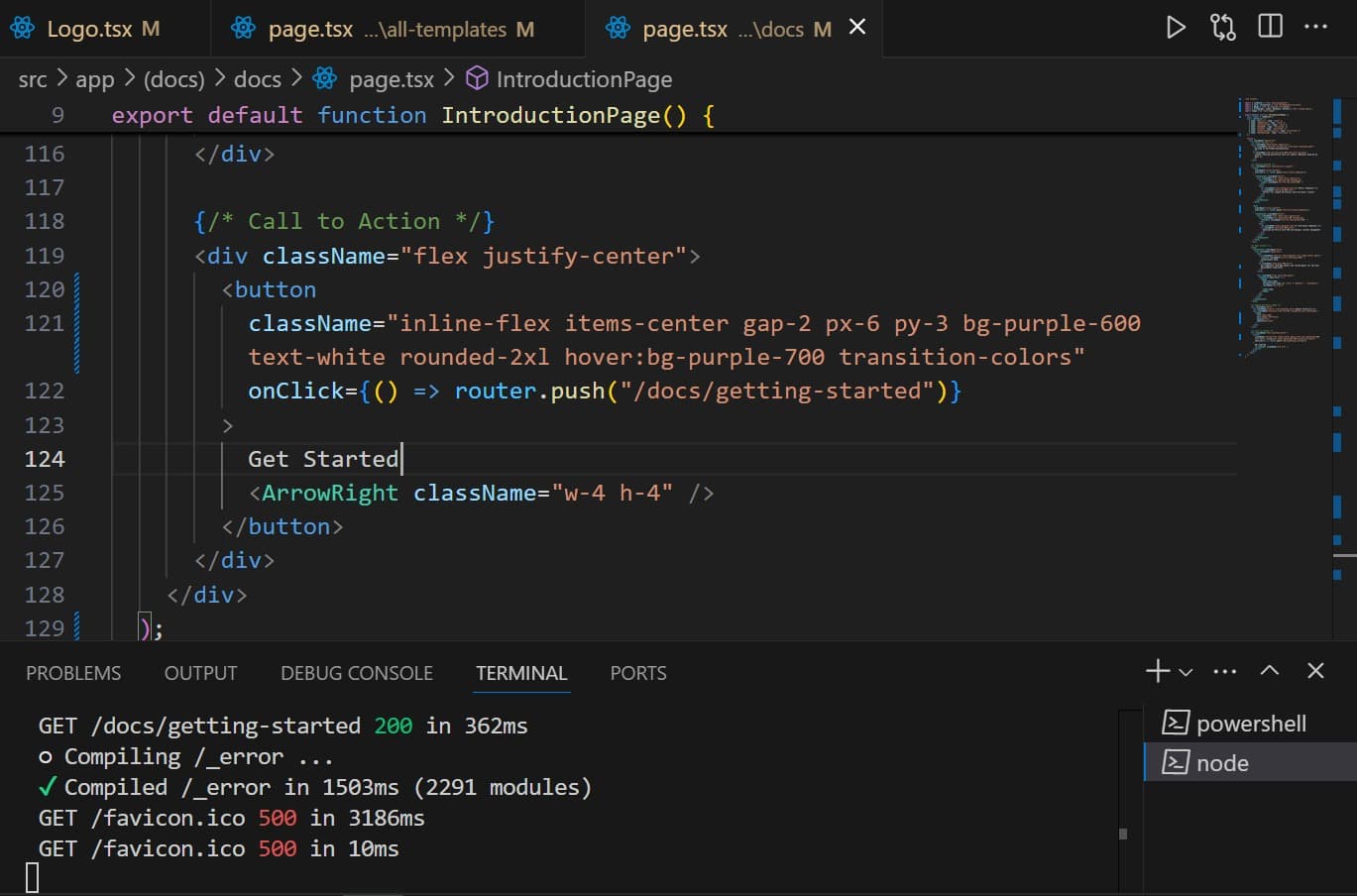Click the node terminal icon
The image size is (1357, 896).
[1176, 762]
